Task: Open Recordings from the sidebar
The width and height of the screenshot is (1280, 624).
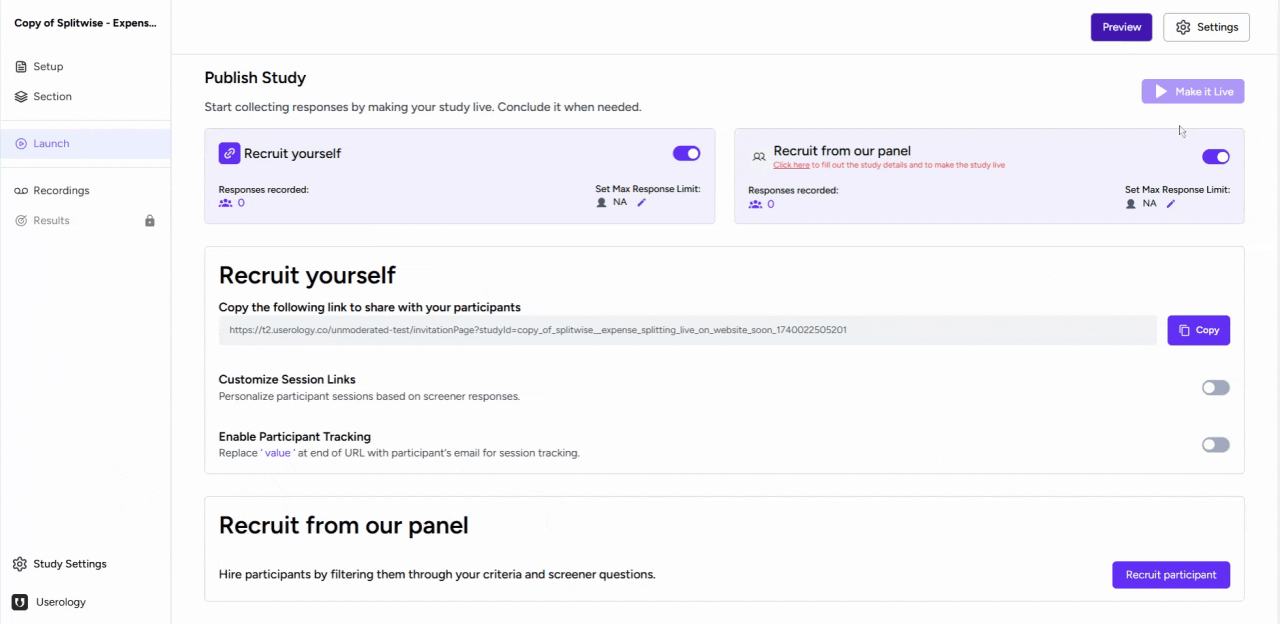Action: tap(62, 190)
